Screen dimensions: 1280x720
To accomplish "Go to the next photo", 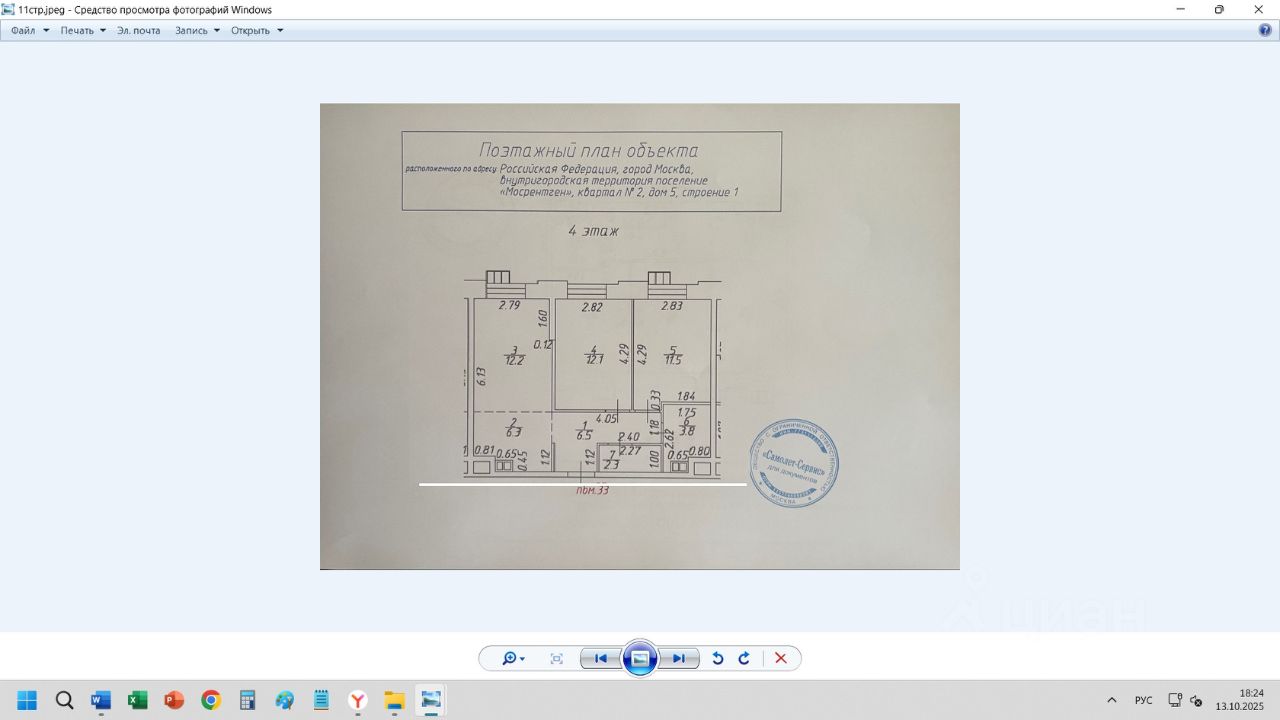I will (679, 658).
